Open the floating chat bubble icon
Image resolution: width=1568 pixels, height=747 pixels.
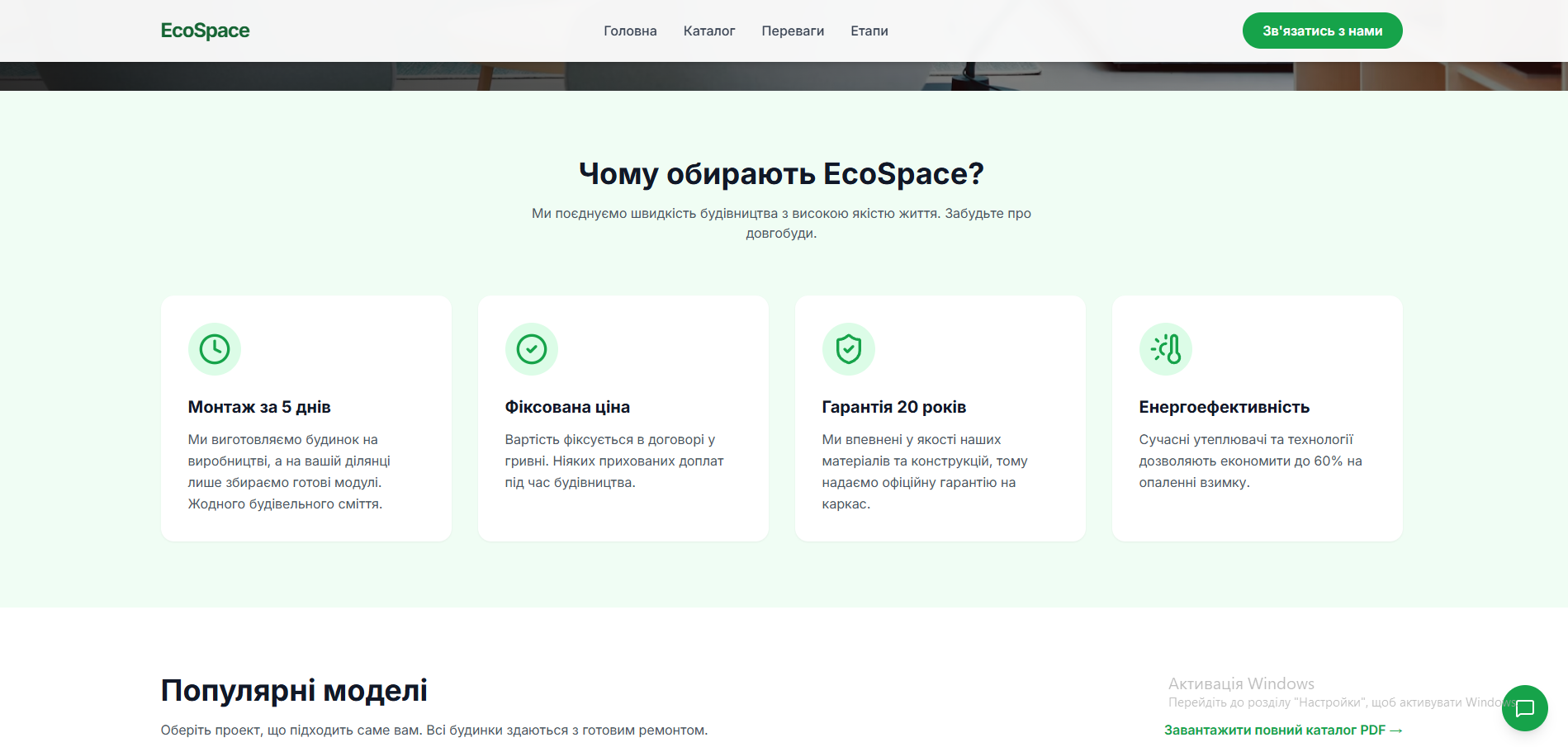click(1524, 708)
